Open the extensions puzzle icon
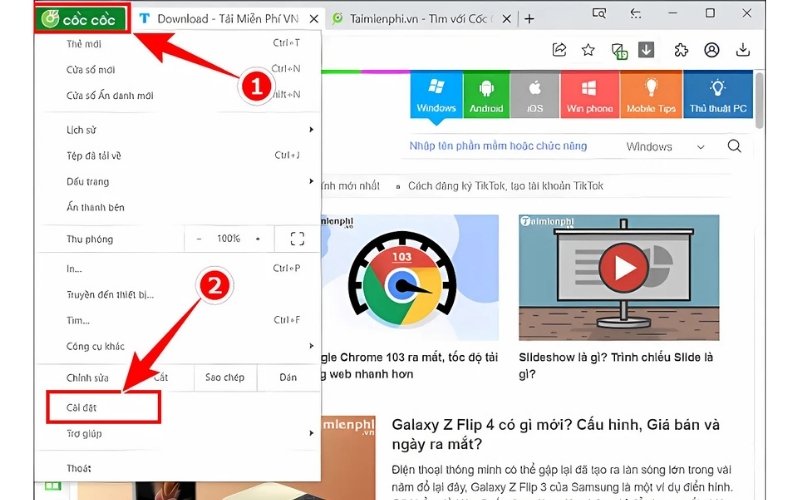 point(681,50)
